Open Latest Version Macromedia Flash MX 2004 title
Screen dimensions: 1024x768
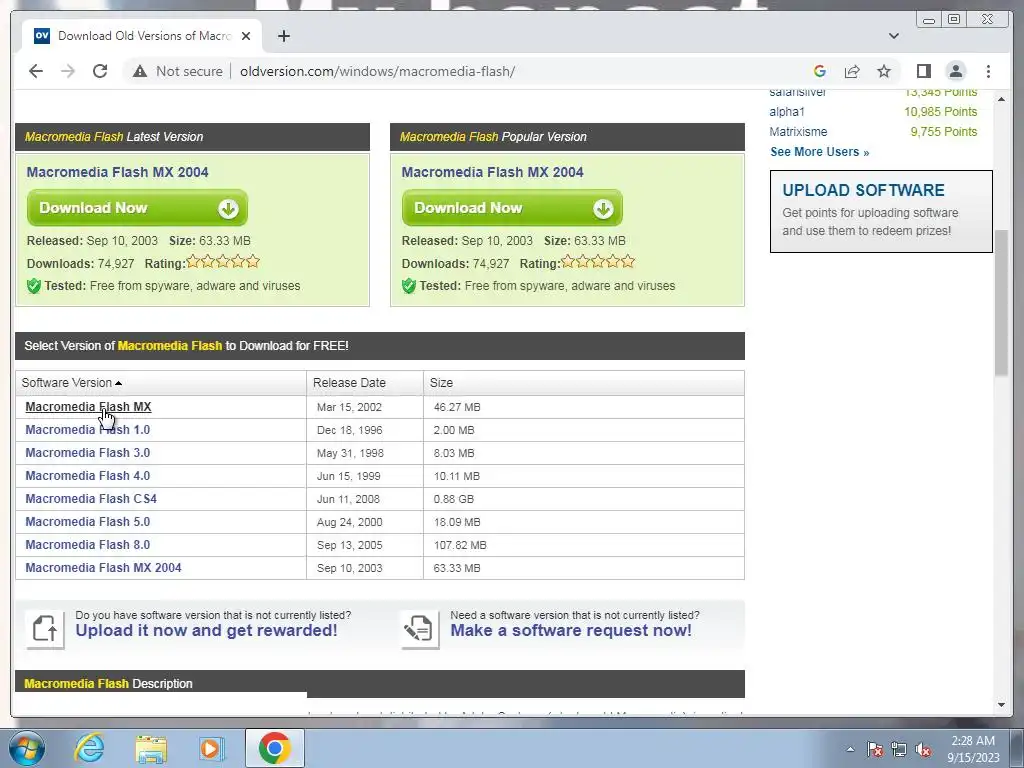[x=118, y=172]
